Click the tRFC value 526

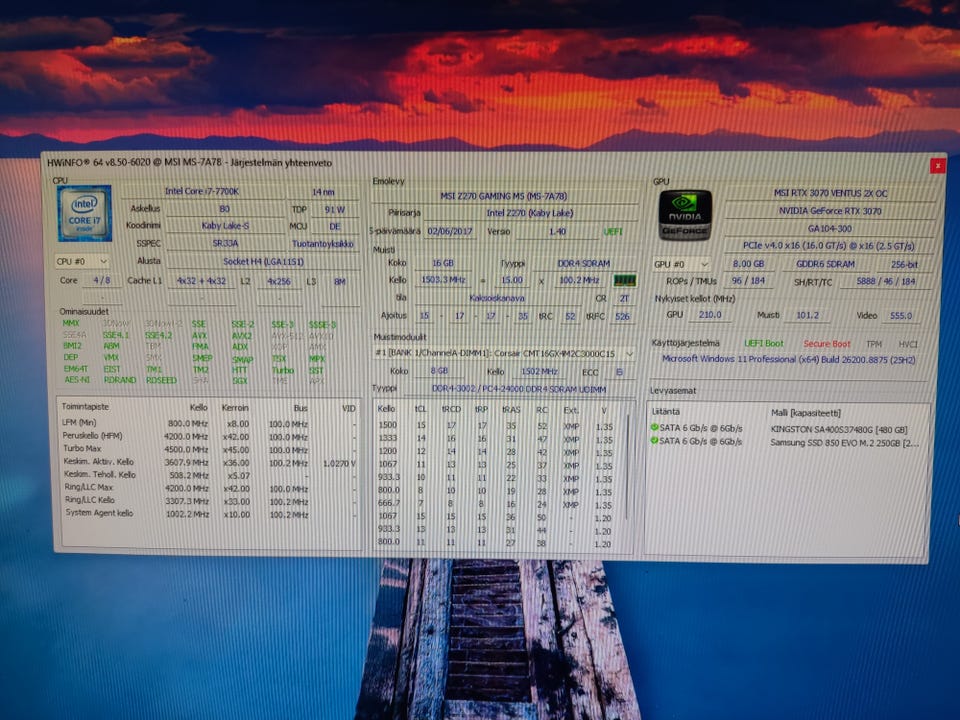pos(622,317)
